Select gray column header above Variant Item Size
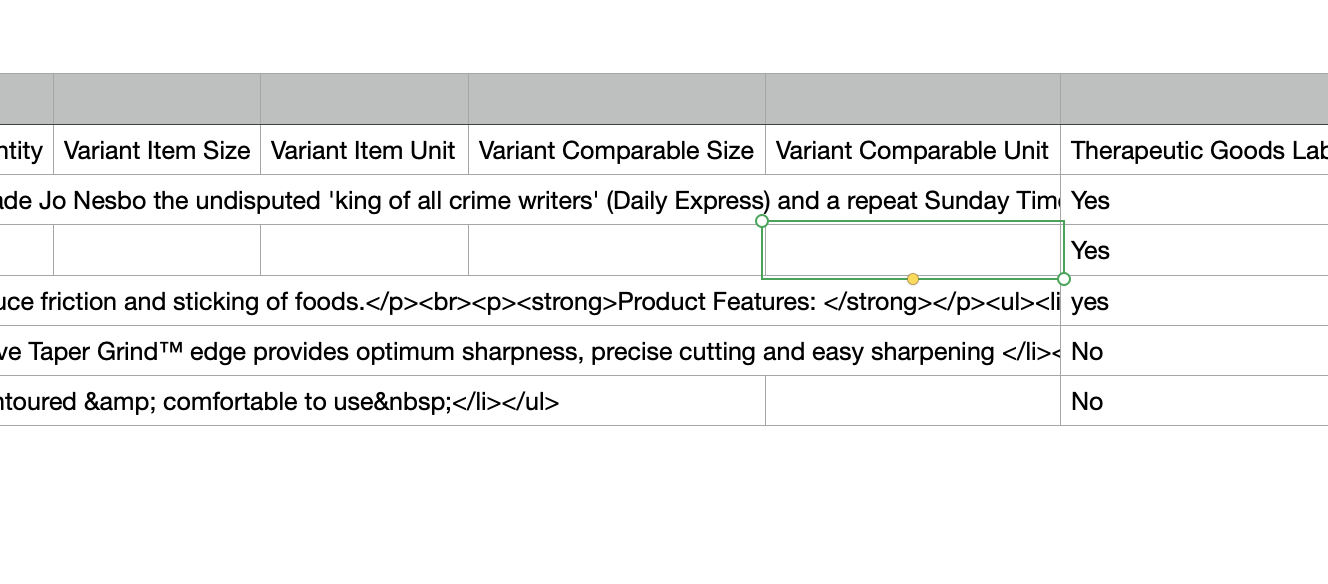The height and width of the screenshot is (584, 1328). click(x=157, y=99)
